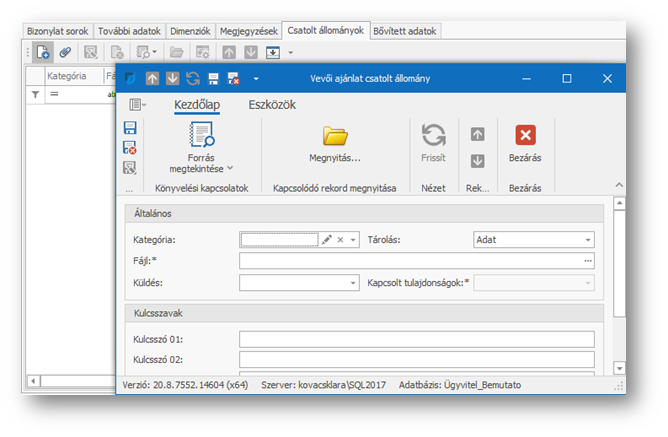
Task: Click the pencil edit icon in Kategória field
Action: pyautogui.click(x=326, y=240)
